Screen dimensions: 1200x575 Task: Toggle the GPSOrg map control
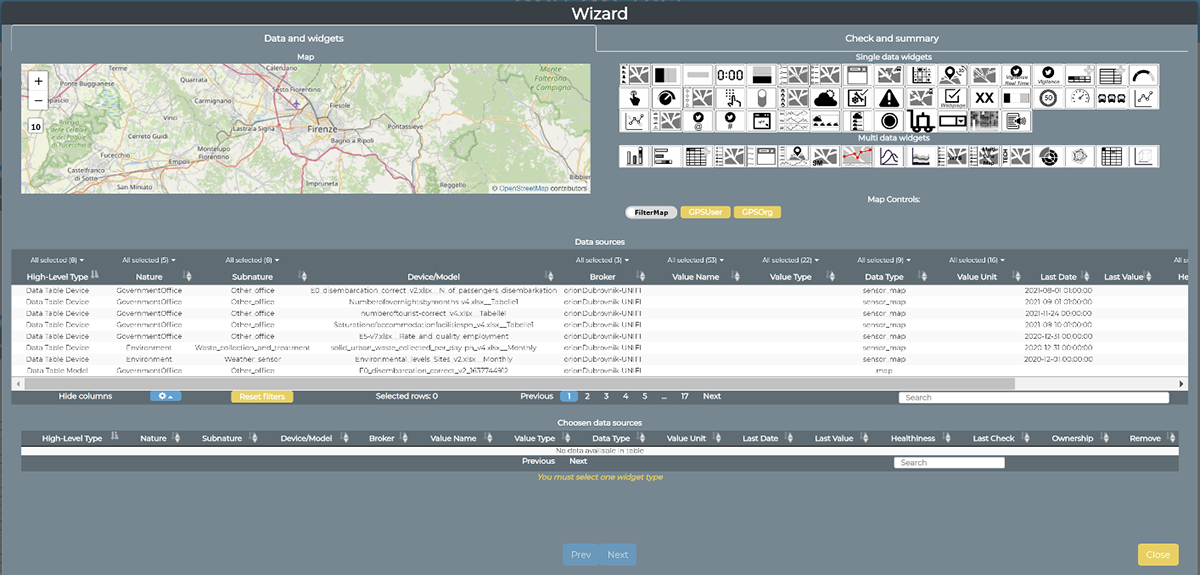[757, 212]
